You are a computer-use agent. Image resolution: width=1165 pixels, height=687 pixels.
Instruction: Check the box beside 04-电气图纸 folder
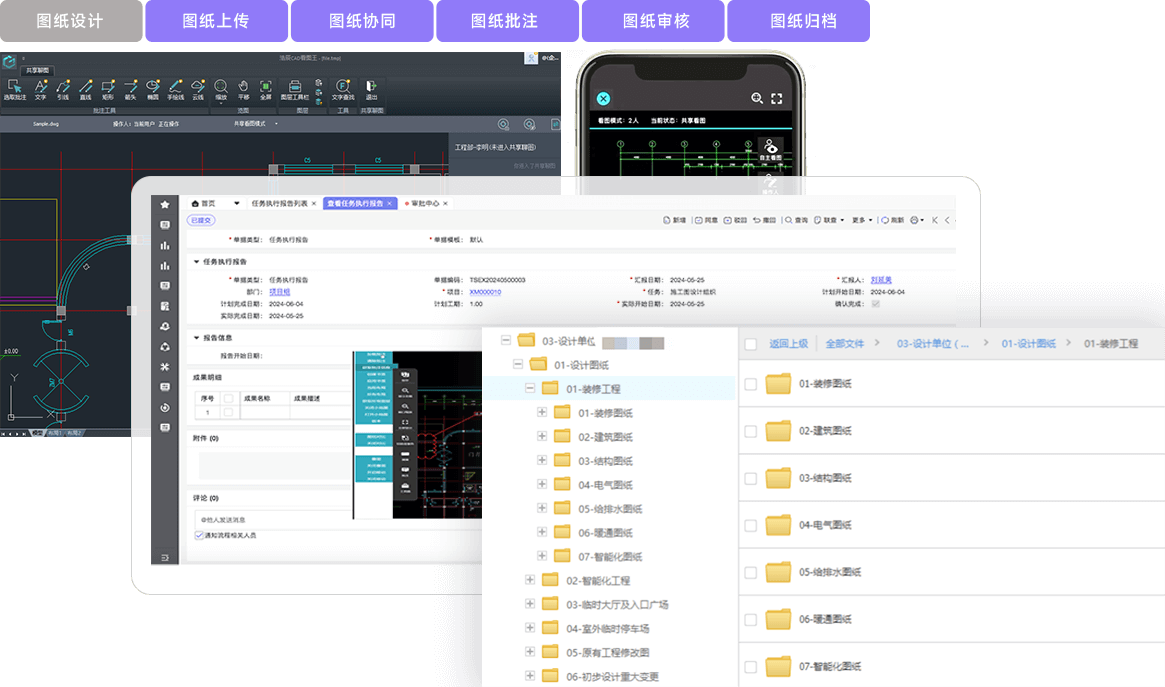tap(750, 525)
